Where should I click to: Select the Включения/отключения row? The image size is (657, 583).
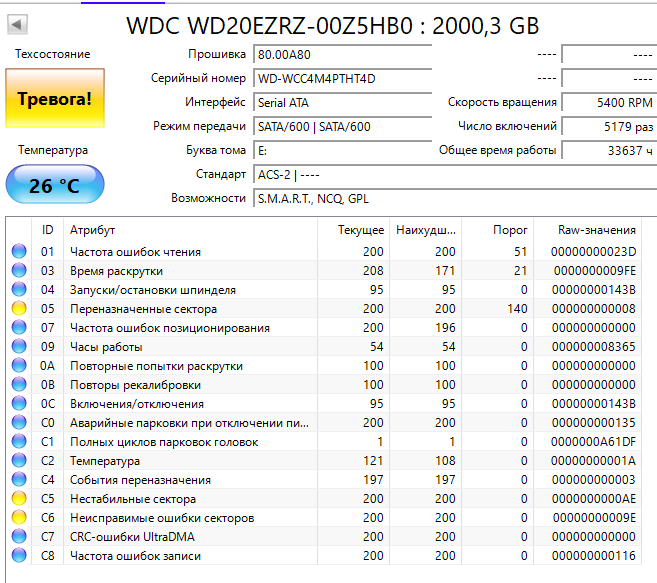(323, 403)
